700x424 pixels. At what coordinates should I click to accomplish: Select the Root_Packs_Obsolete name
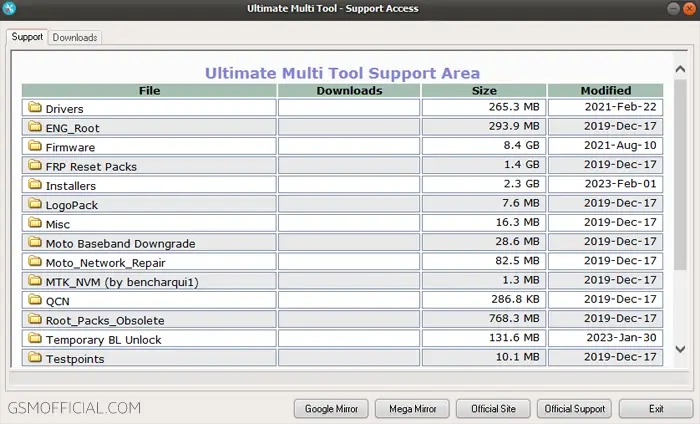click(105, 320)
